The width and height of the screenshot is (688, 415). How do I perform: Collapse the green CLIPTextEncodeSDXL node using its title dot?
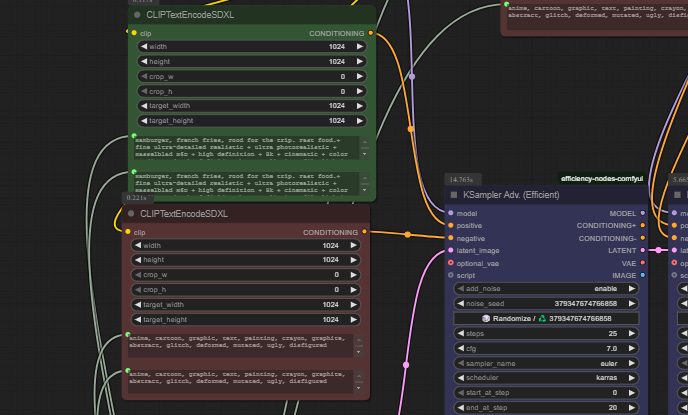coord(137,14)
